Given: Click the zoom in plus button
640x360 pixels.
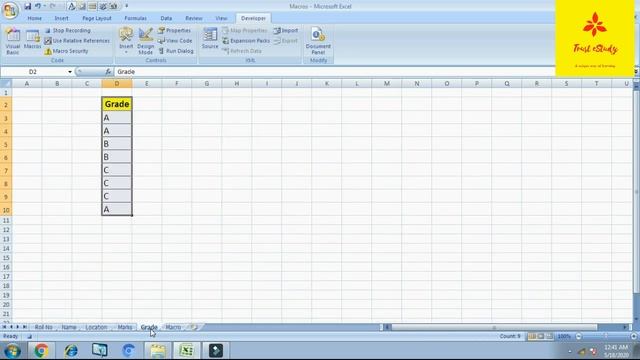Looking at the screenshot, I should [x=633, y=336].
